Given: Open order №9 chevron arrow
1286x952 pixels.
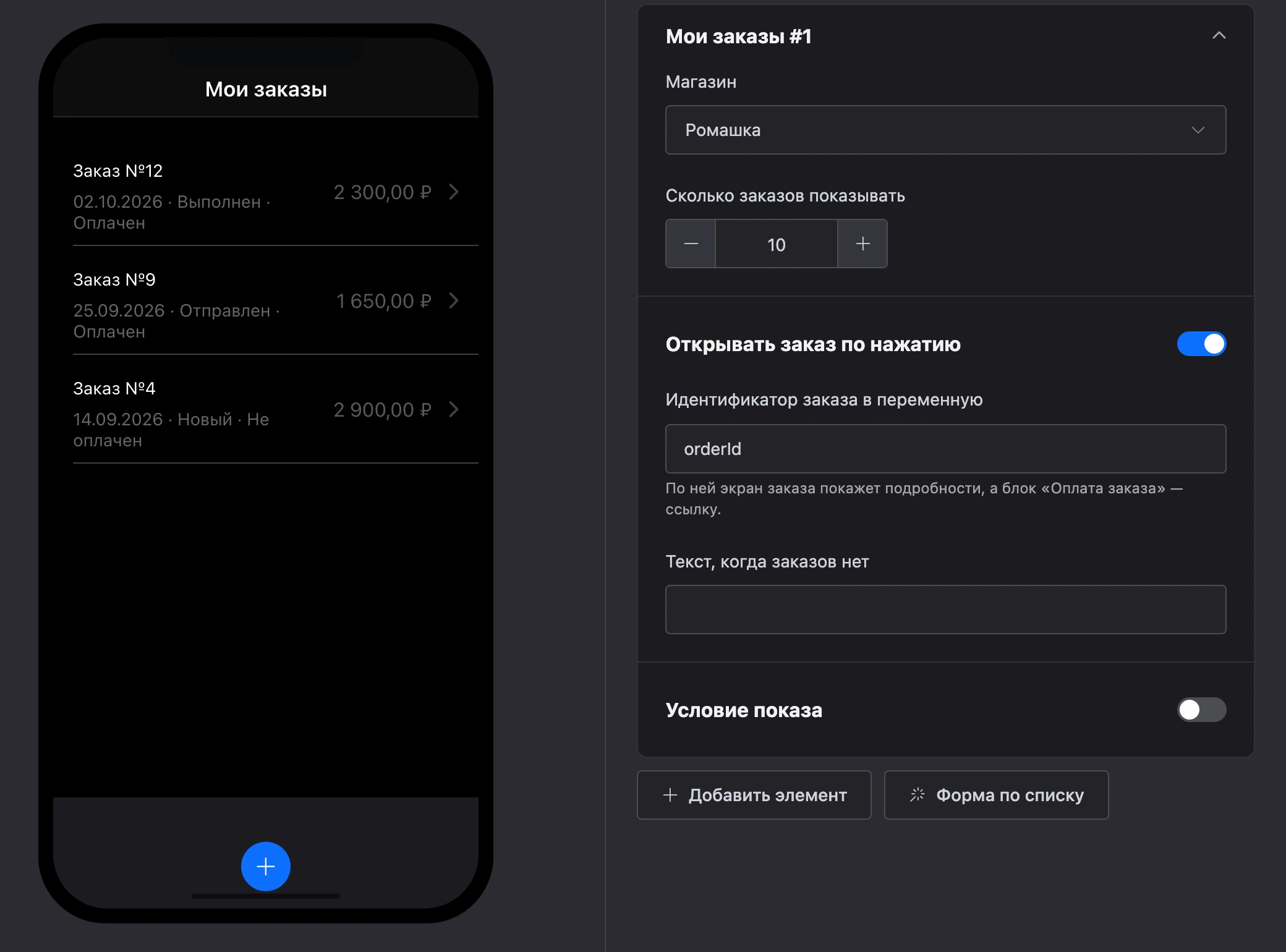Looking at the screenshot, I should tap(454, 300).
